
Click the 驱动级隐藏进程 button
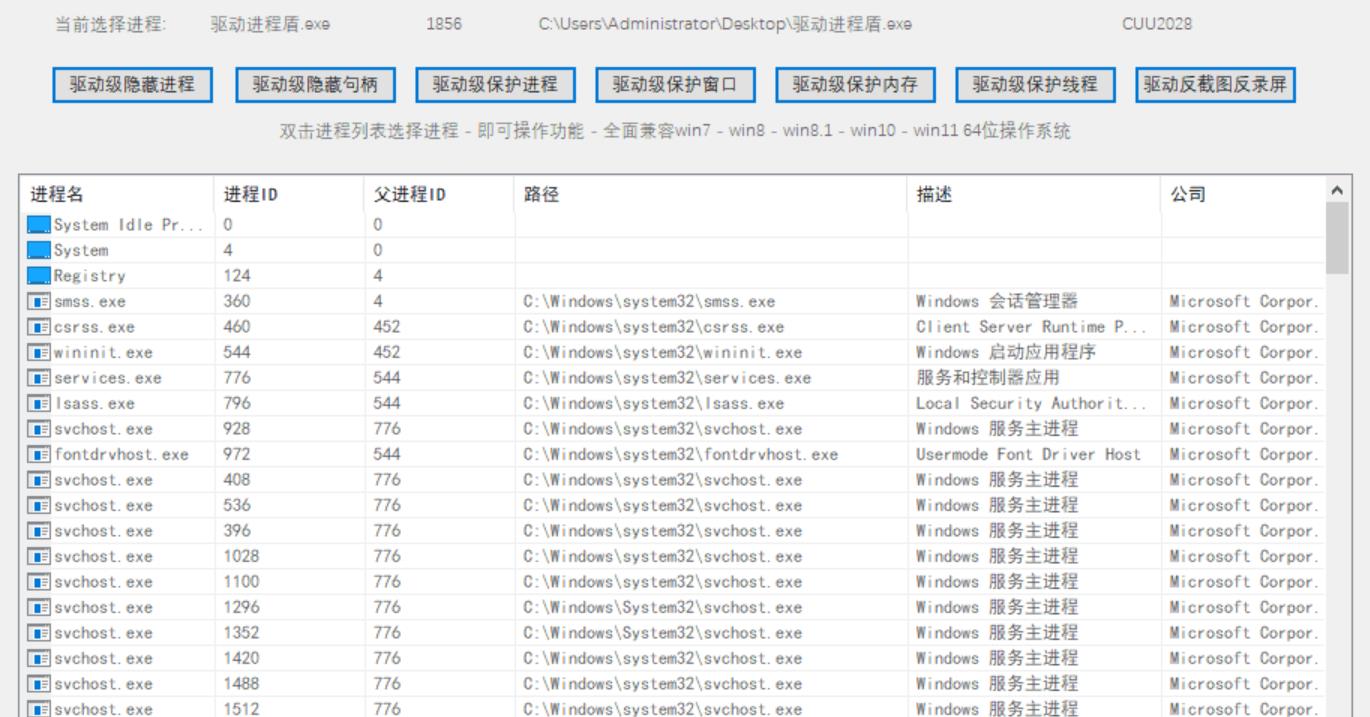[133, 85]
